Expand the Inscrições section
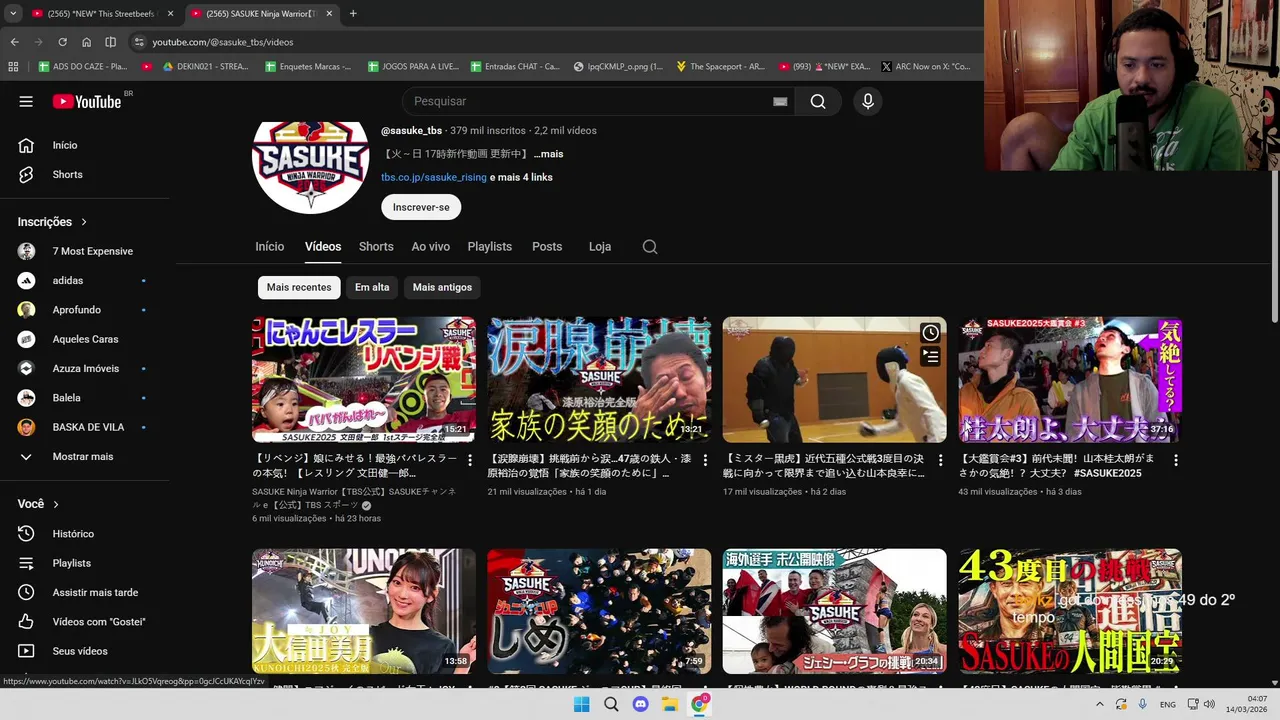The height and width of the screenshot is (720, 1280). point(53,222)
